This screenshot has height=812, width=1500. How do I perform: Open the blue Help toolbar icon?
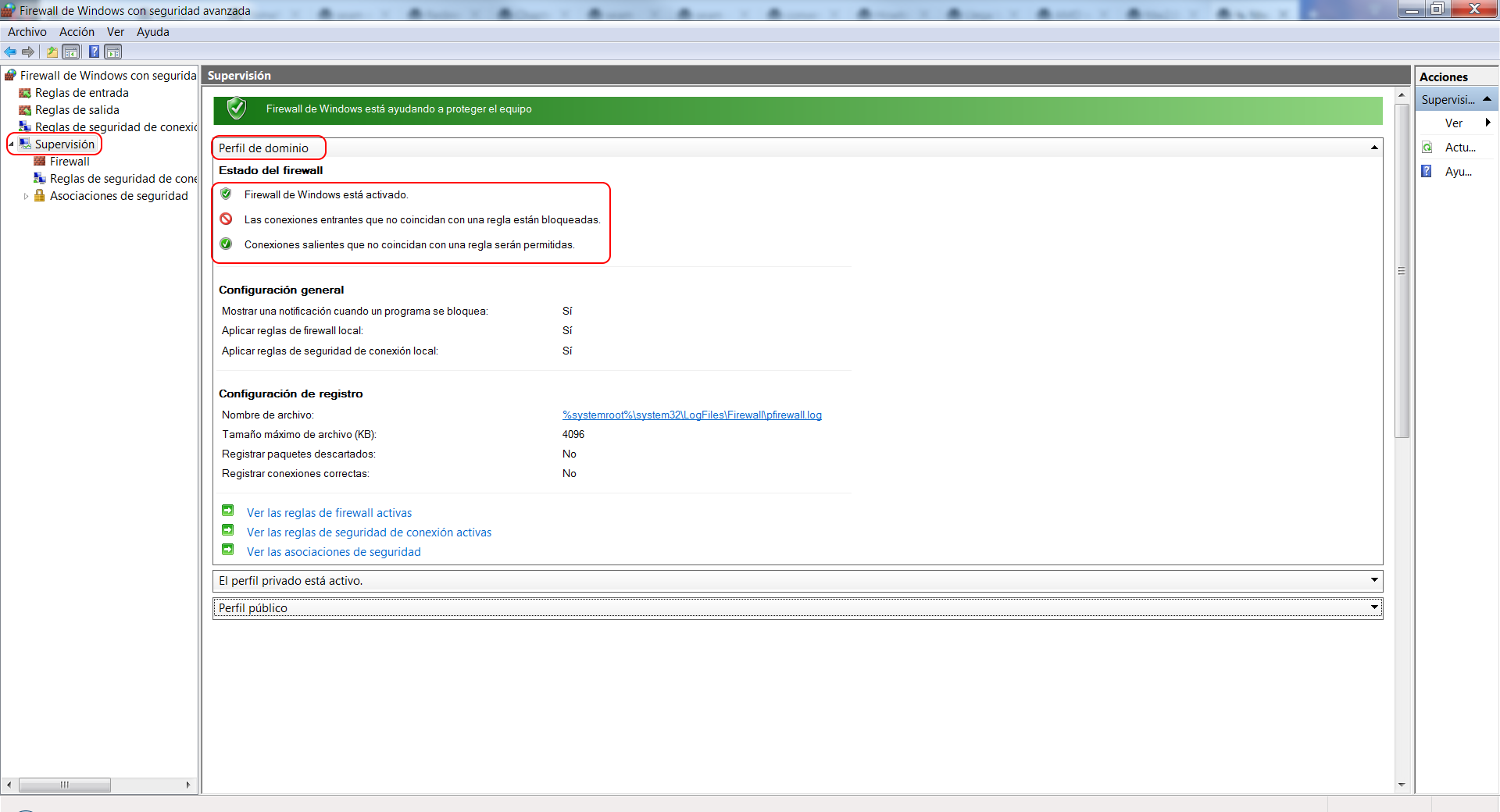[94, 52]
